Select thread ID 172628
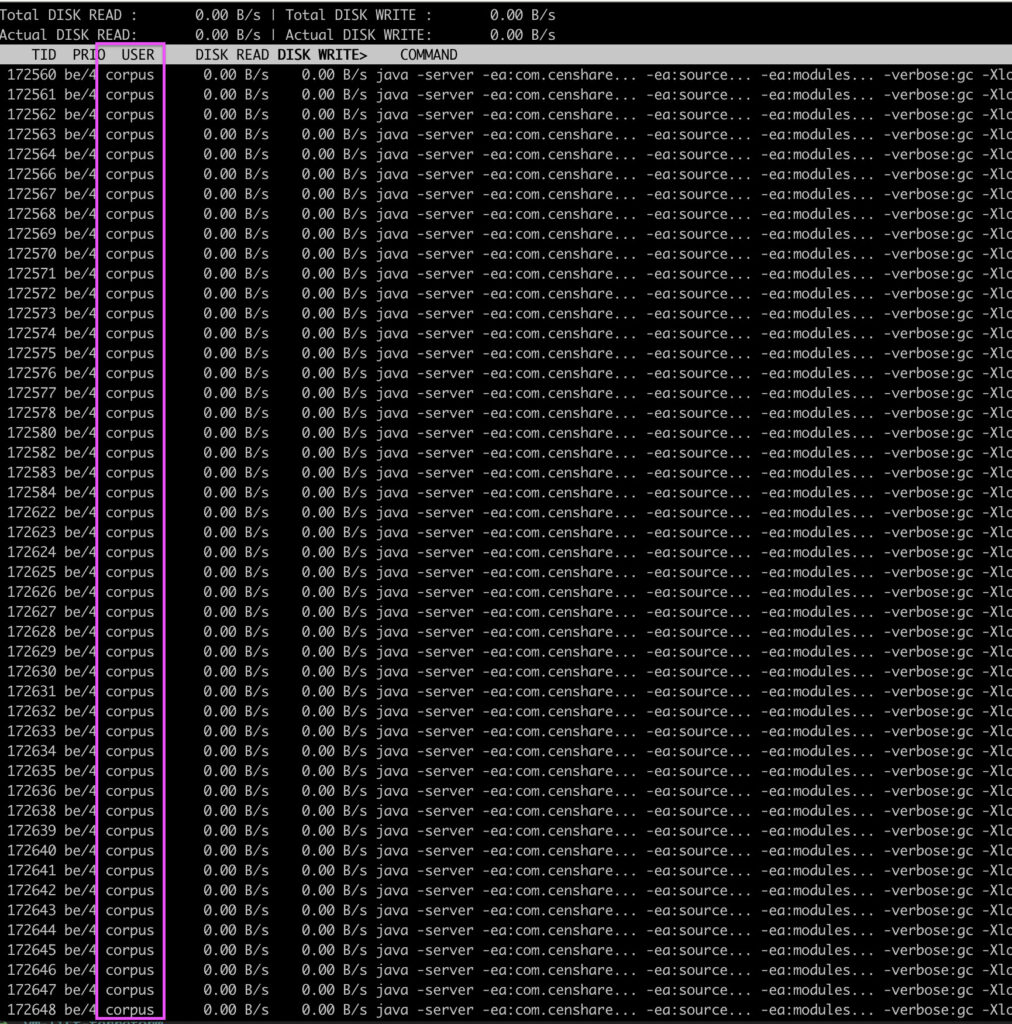This screenshot has height=1024, width=1012. pos(32,632)
